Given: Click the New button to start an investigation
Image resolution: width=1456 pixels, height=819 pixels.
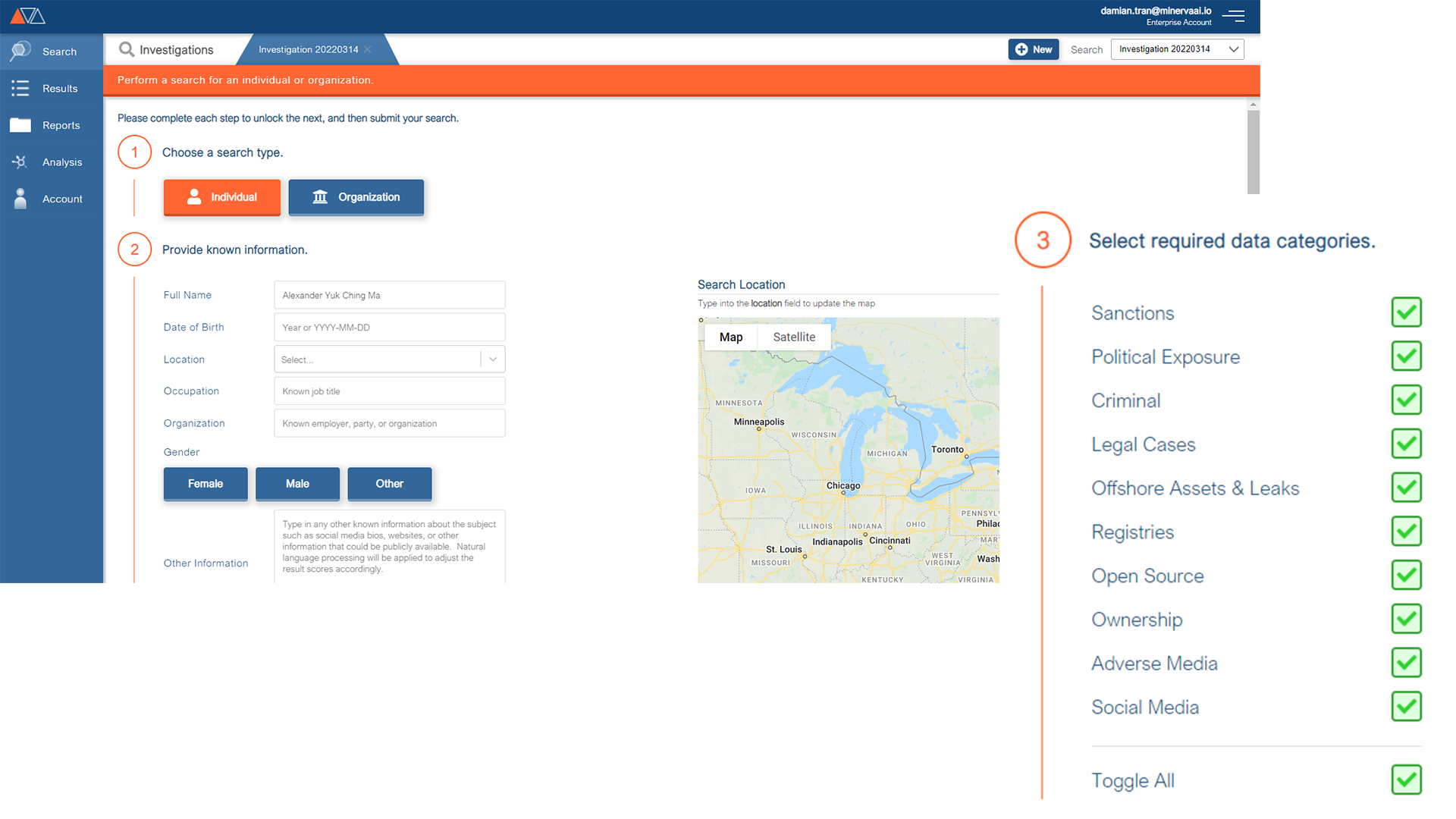Looking at the screenshot, I should click(1033, 49).
